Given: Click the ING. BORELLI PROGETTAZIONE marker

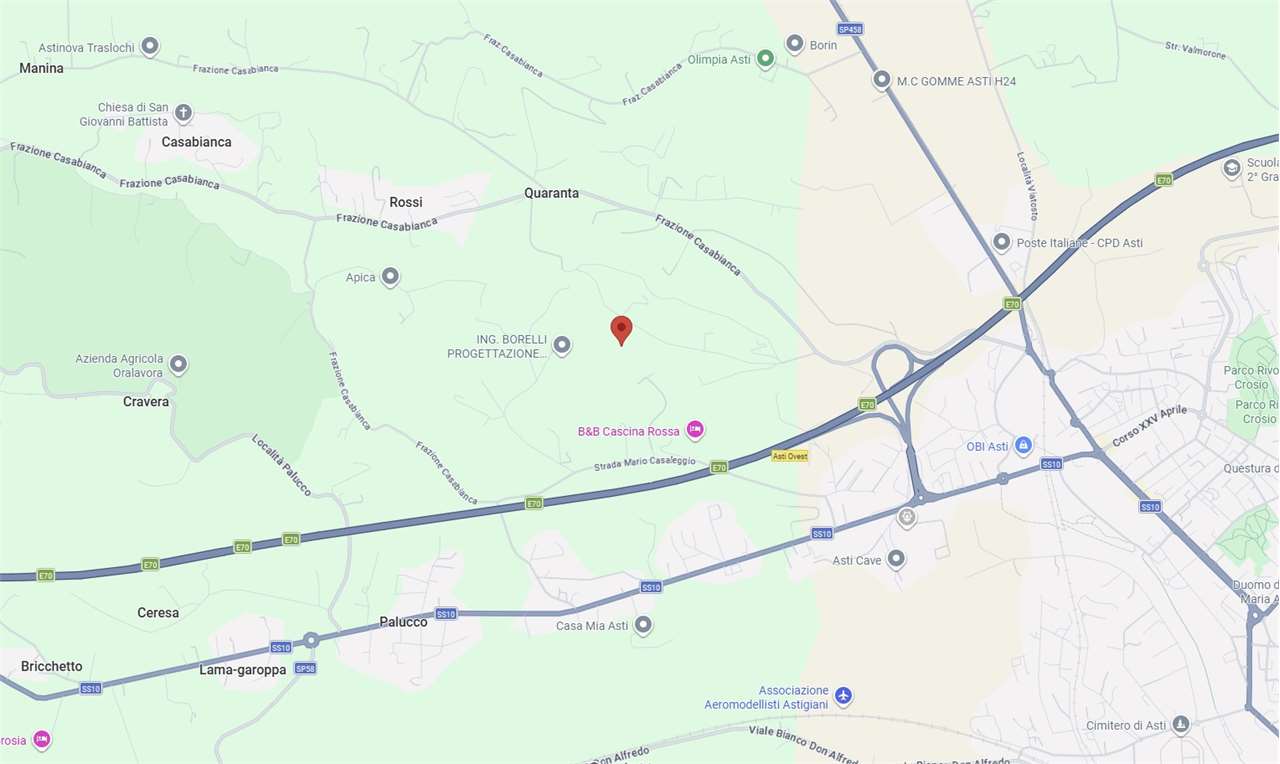Looking at the screenshot, I should (562, 345).
